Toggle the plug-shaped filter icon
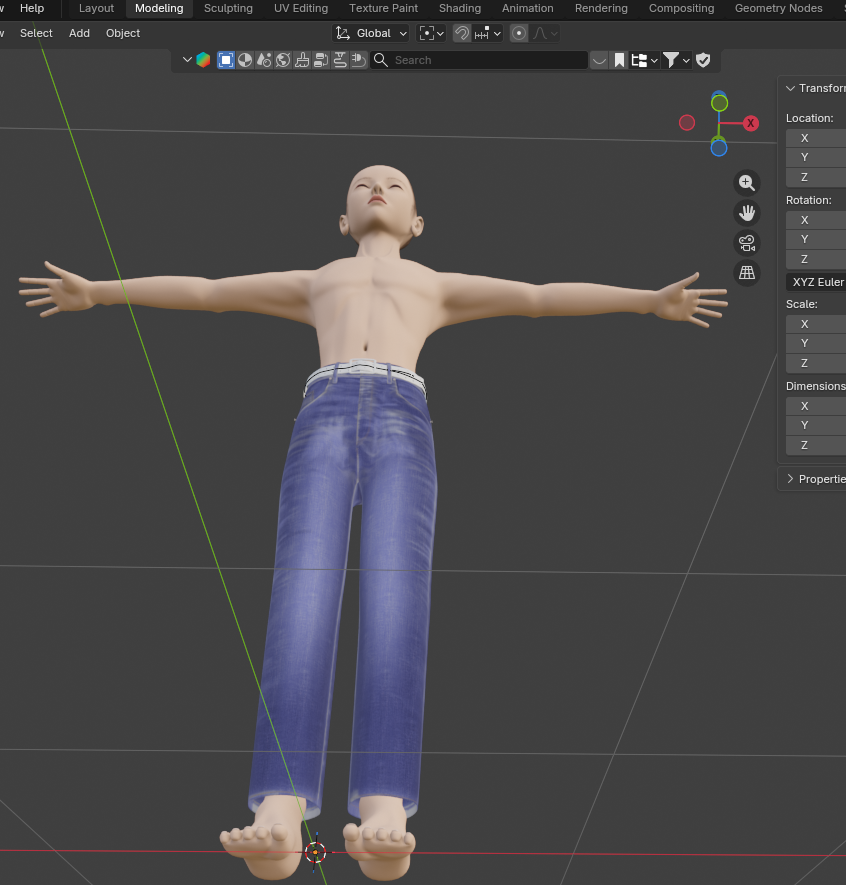 (x=358, y=60)
